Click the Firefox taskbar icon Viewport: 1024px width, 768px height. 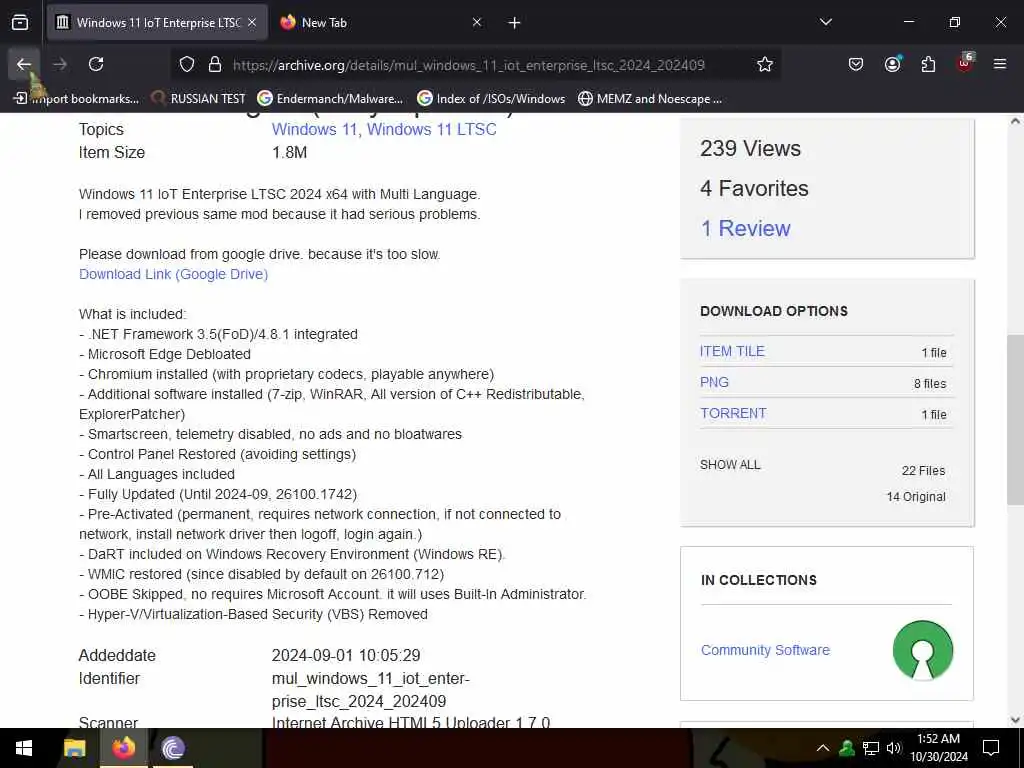tap(123, 748)
